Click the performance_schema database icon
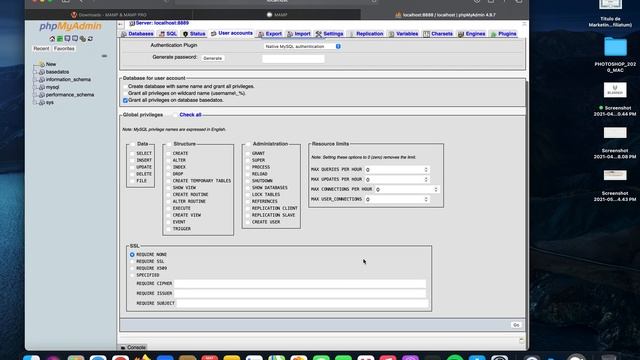The height and width of the screenshot is (360, 640). (42, 95)
